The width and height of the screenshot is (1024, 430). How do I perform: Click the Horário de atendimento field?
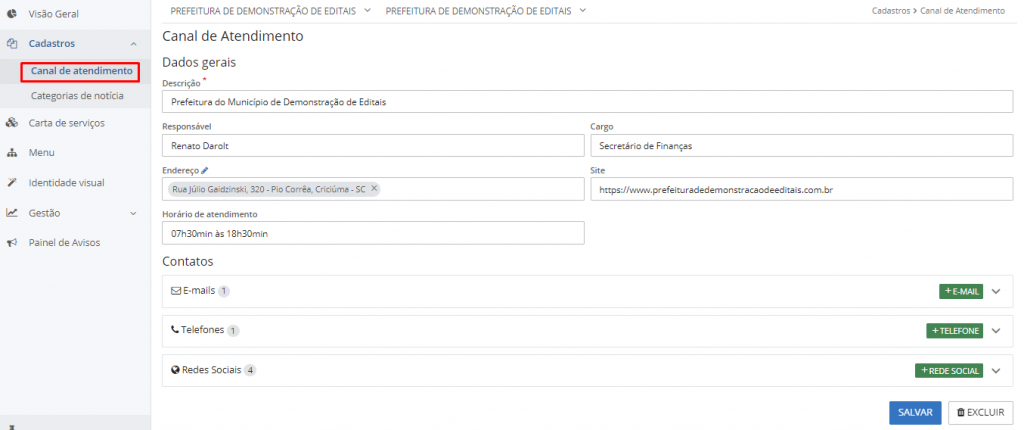click(373, 233)
